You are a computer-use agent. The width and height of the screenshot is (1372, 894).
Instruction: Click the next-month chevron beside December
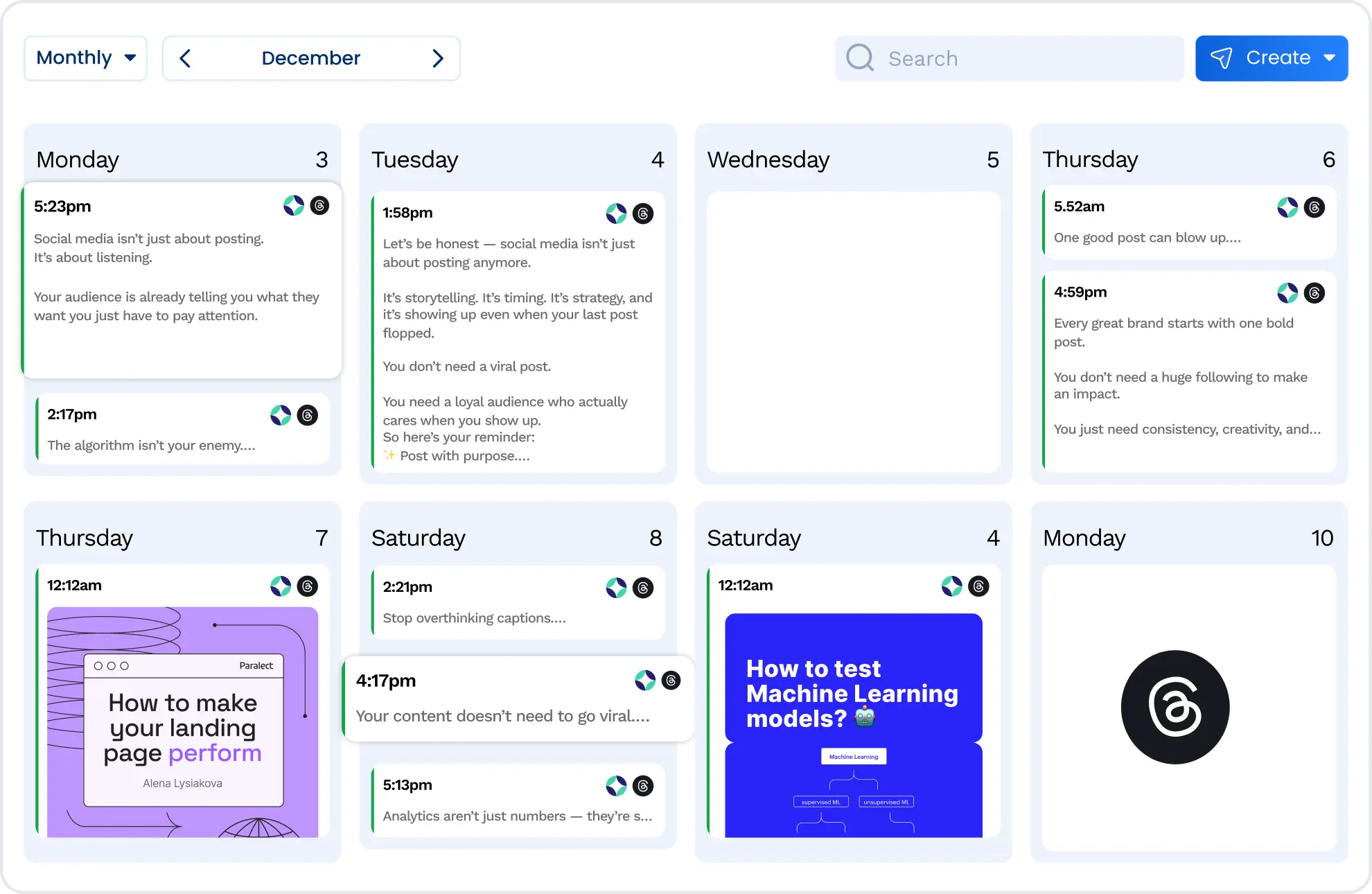point(437,58)
